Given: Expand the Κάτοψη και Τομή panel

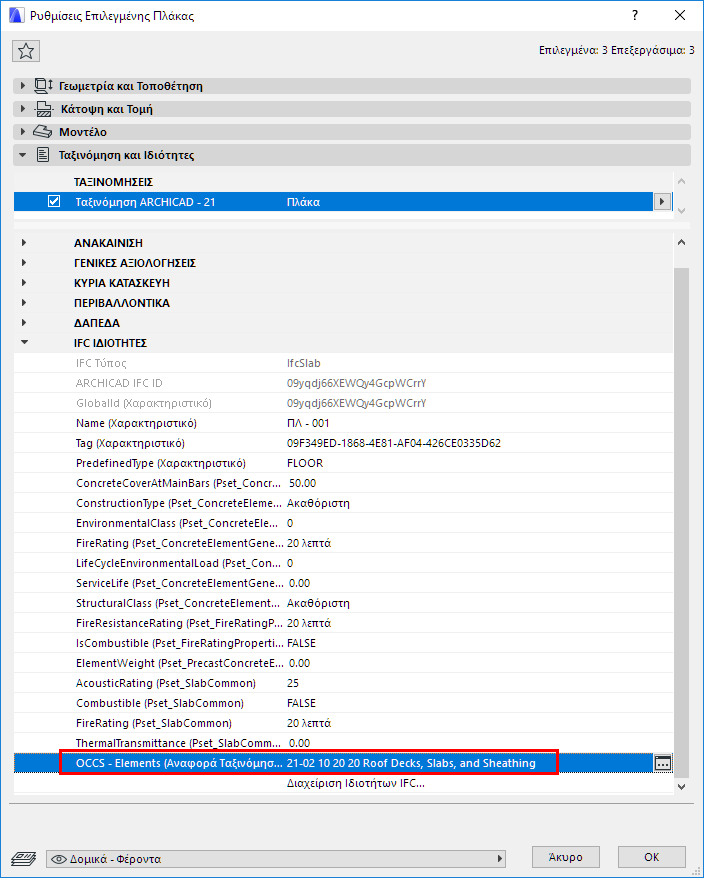Looking at the screenshot, I should (x=22, y=109).
